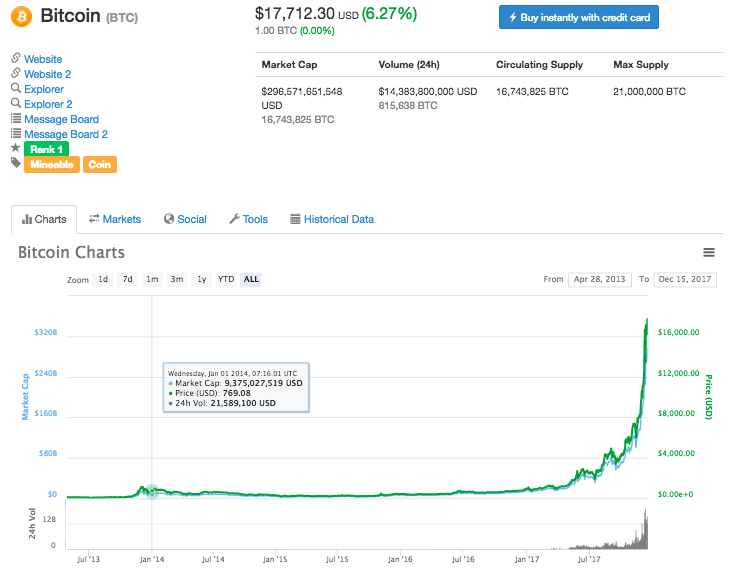Click the To date field Dec 15, 2017
This screenshot has width=752, height=575.
pyautogui.click(x=685, y=279)
